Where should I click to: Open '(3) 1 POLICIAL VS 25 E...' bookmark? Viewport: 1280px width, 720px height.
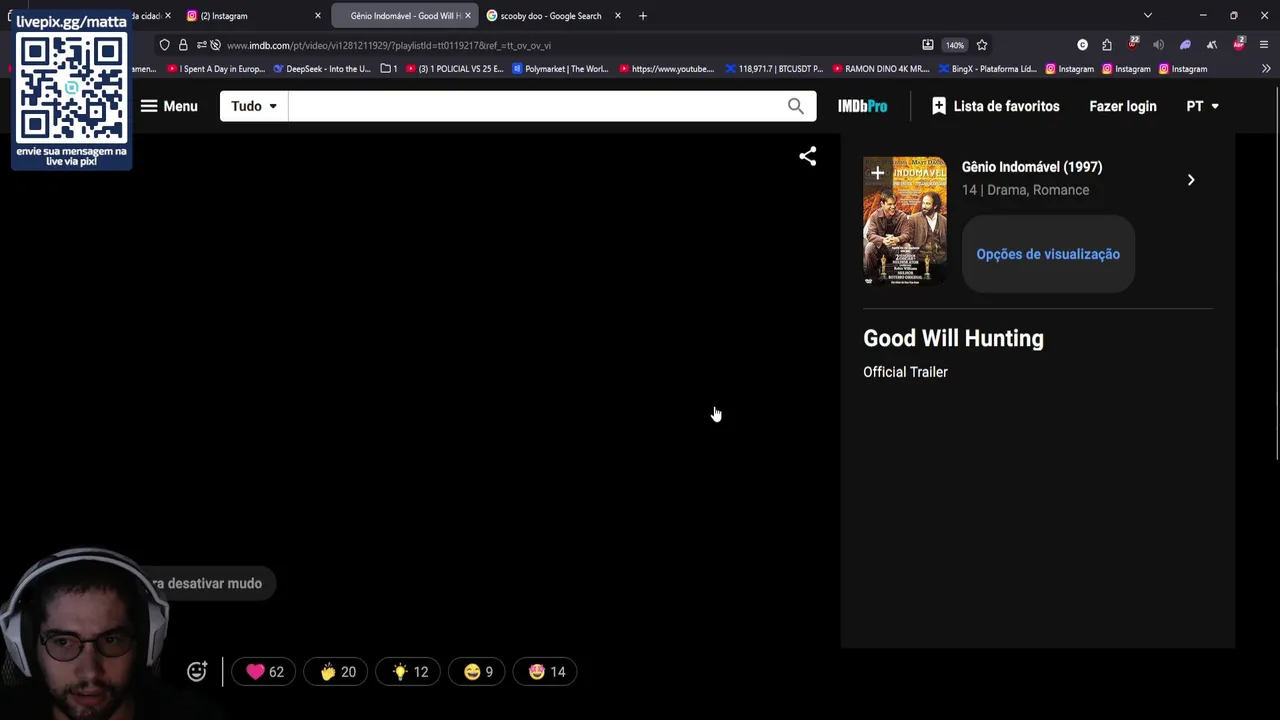pyautogui.click(x=454, y=69)
